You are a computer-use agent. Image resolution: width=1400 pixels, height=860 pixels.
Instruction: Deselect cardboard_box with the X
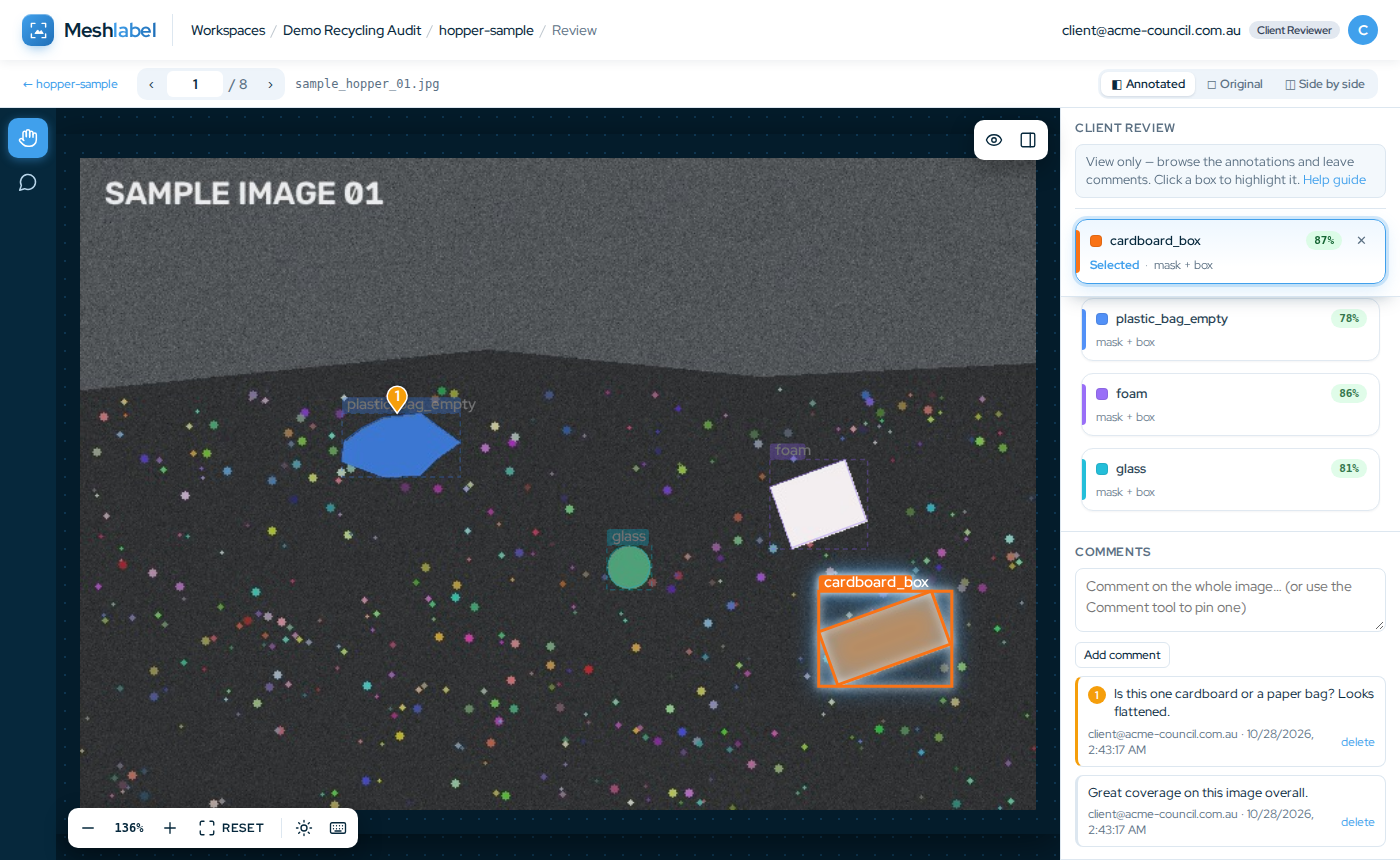pyautogui.click(x=1361, y=240)
